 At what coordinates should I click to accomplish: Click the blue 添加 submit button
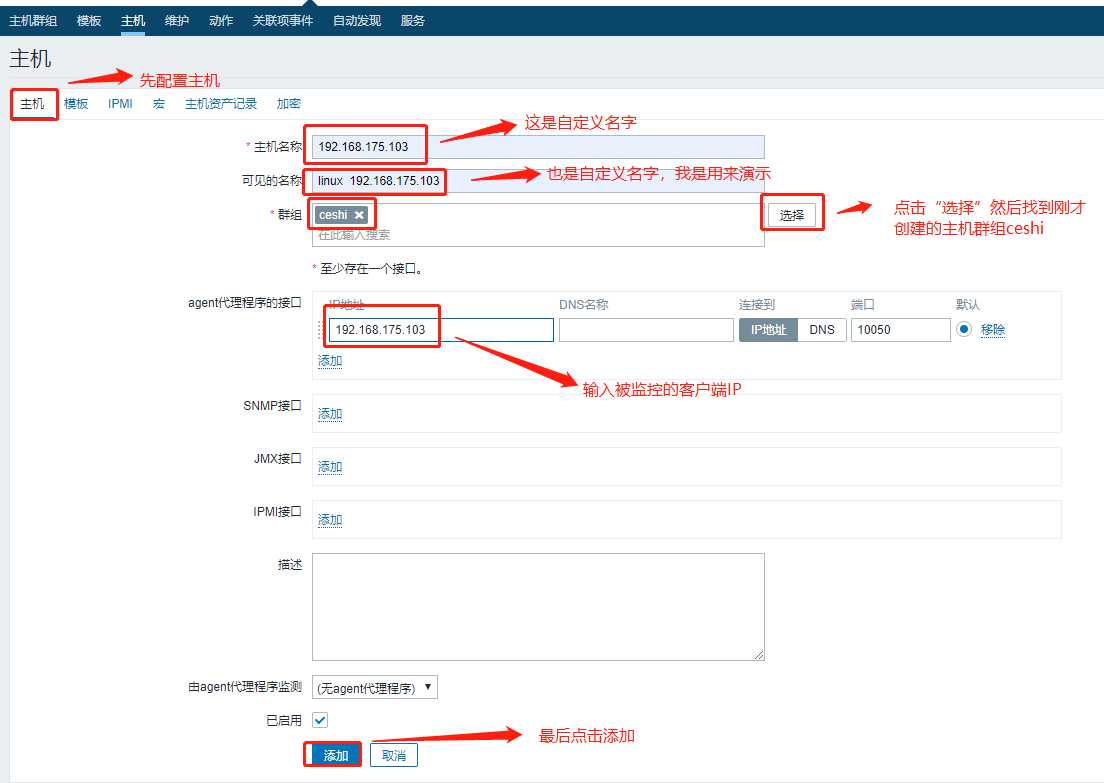tap(336, 755)
